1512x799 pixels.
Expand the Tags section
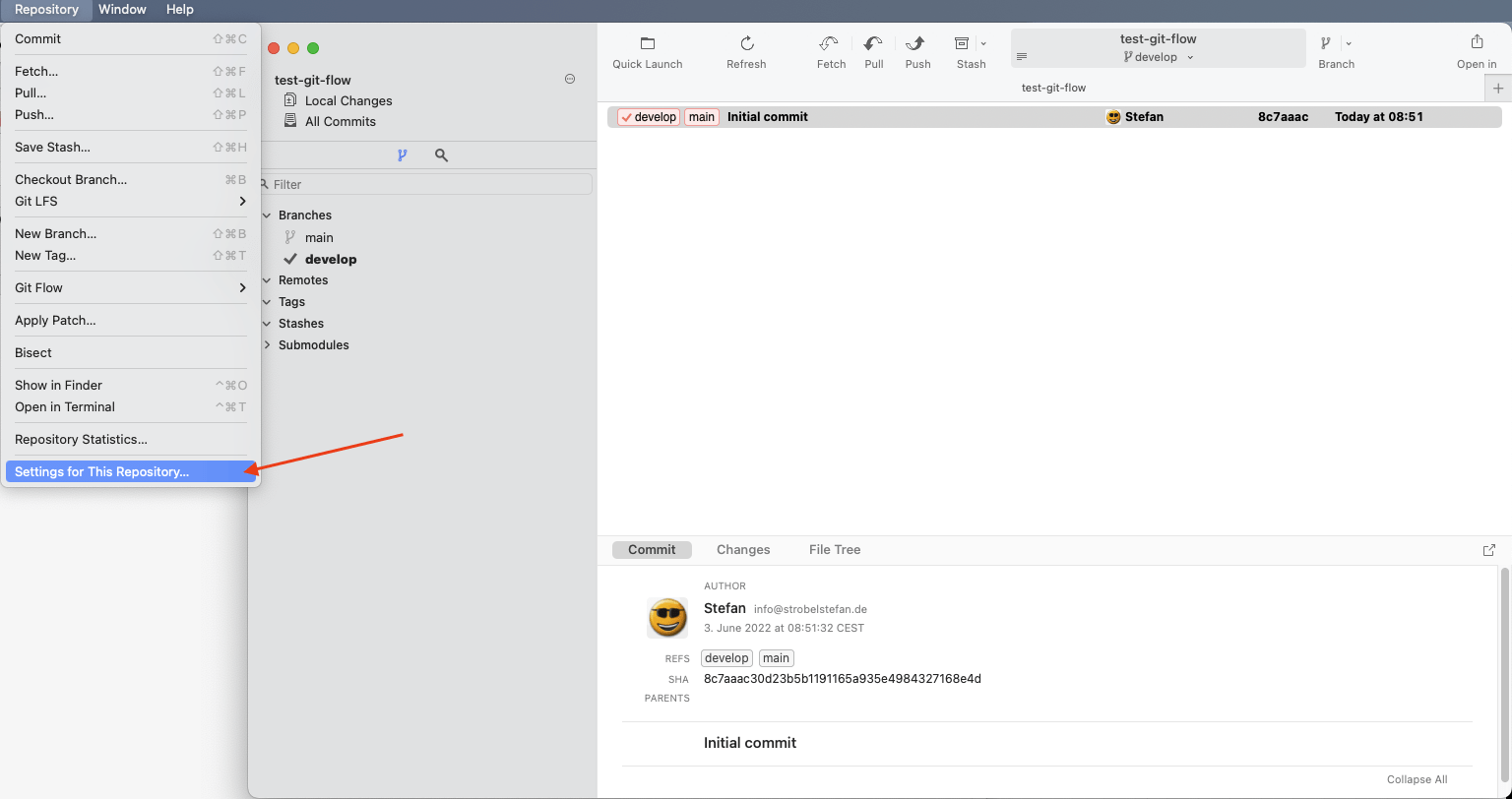(265, 301)
